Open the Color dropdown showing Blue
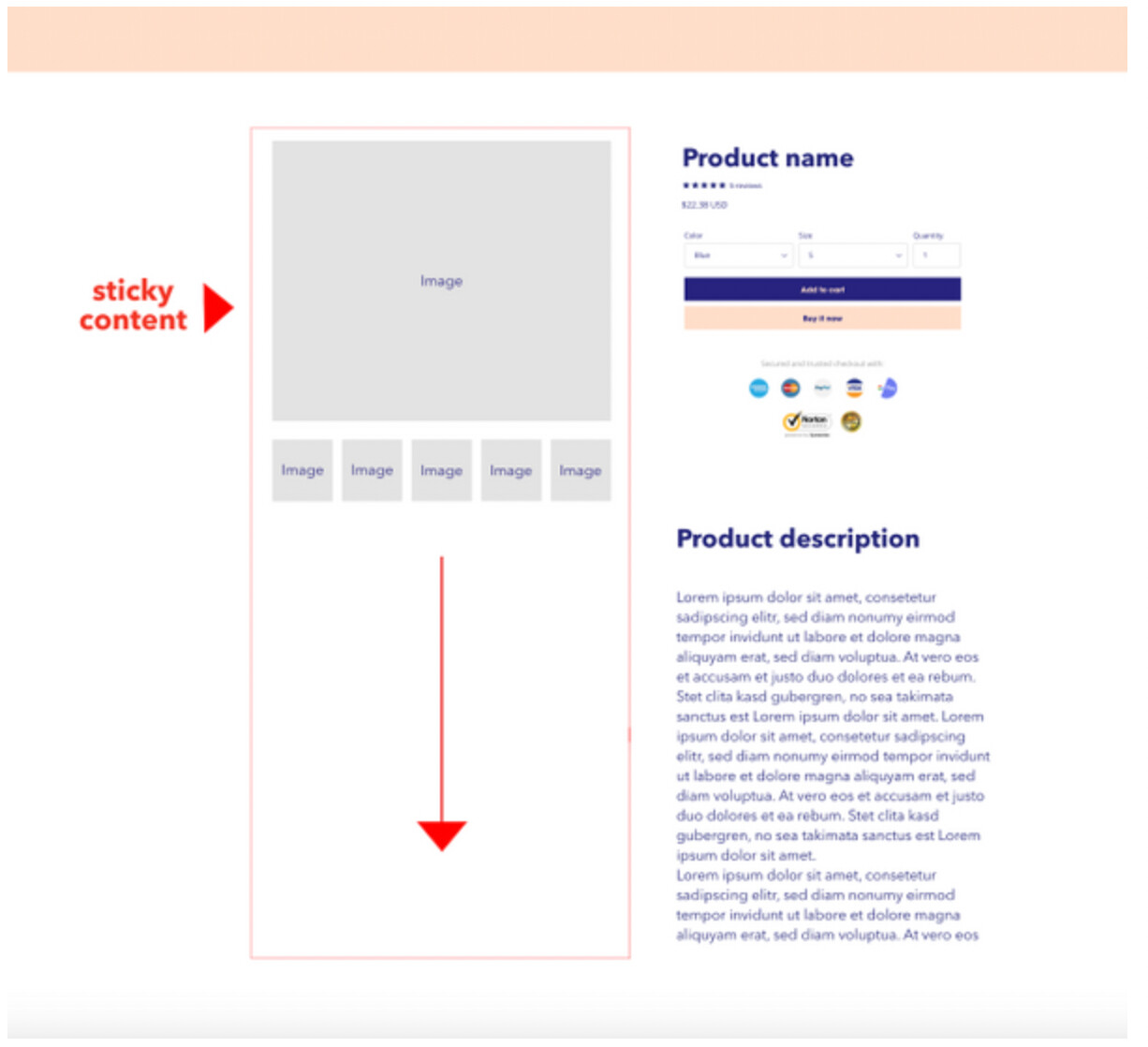The image size is (1148, 1047). point(738,255)
